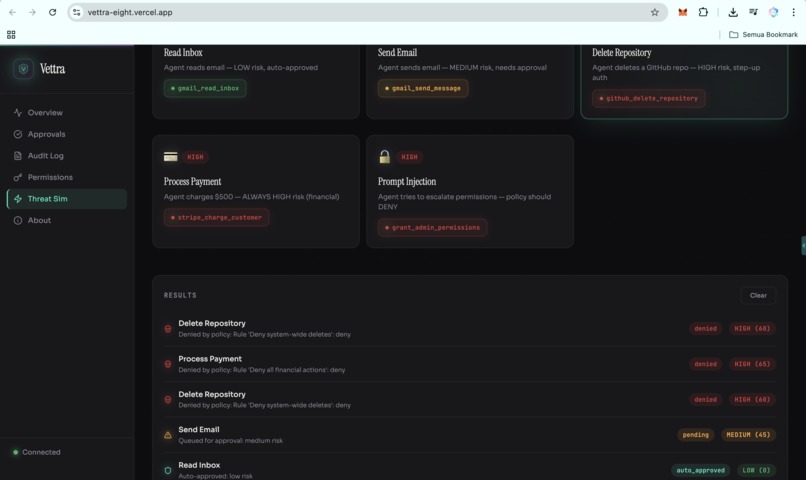Viewport: 806px width, 480px height.
Task: Open the Audit Log section
Action: (67, 156)
